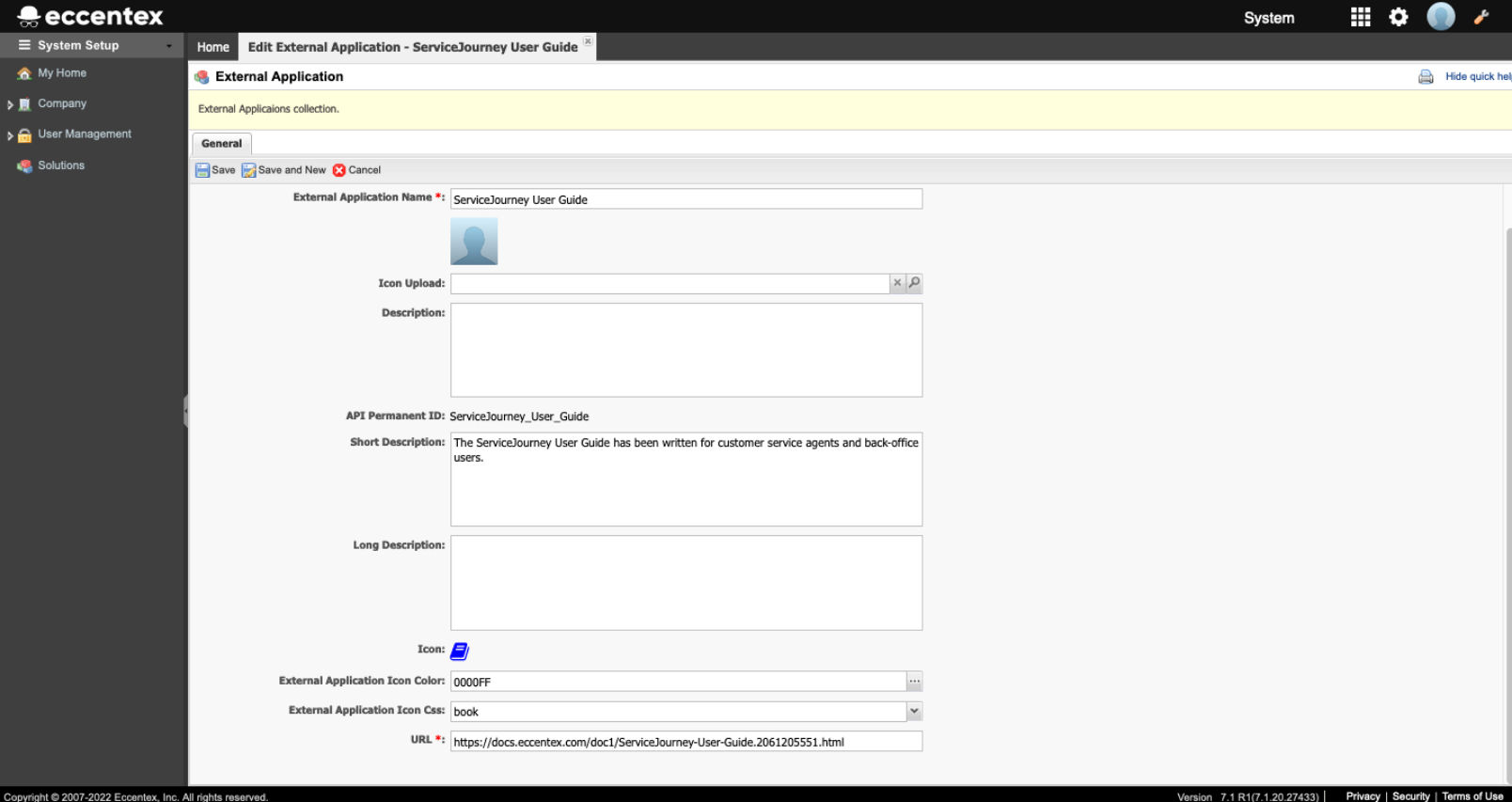Click the version text 7.1 R1(7.1.20.27433)
This screenshot has width=1512, height=802.
[x=1269, y=796]
